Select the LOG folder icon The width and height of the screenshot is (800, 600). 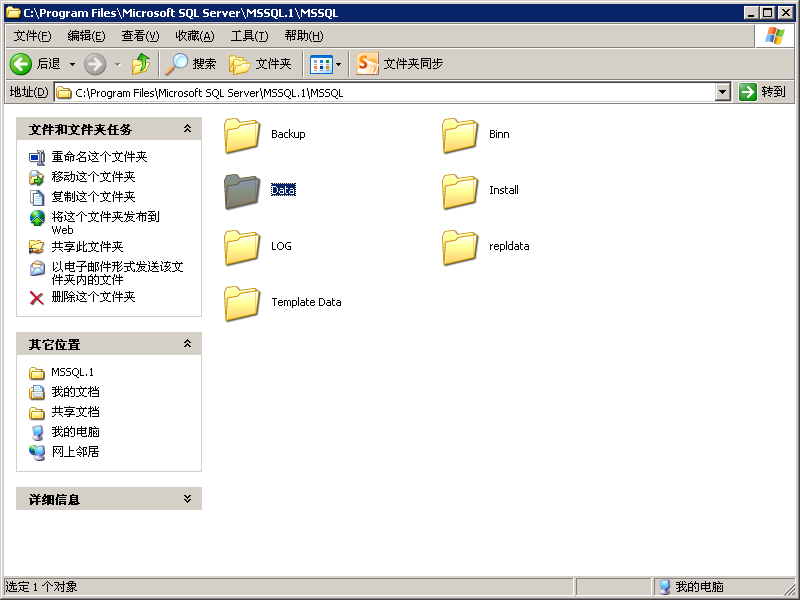[242, 247]
